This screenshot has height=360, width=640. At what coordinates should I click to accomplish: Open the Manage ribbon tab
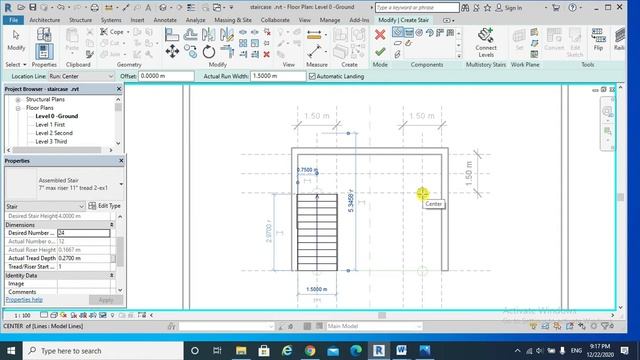pyautogui.click(x=329, y=20)
